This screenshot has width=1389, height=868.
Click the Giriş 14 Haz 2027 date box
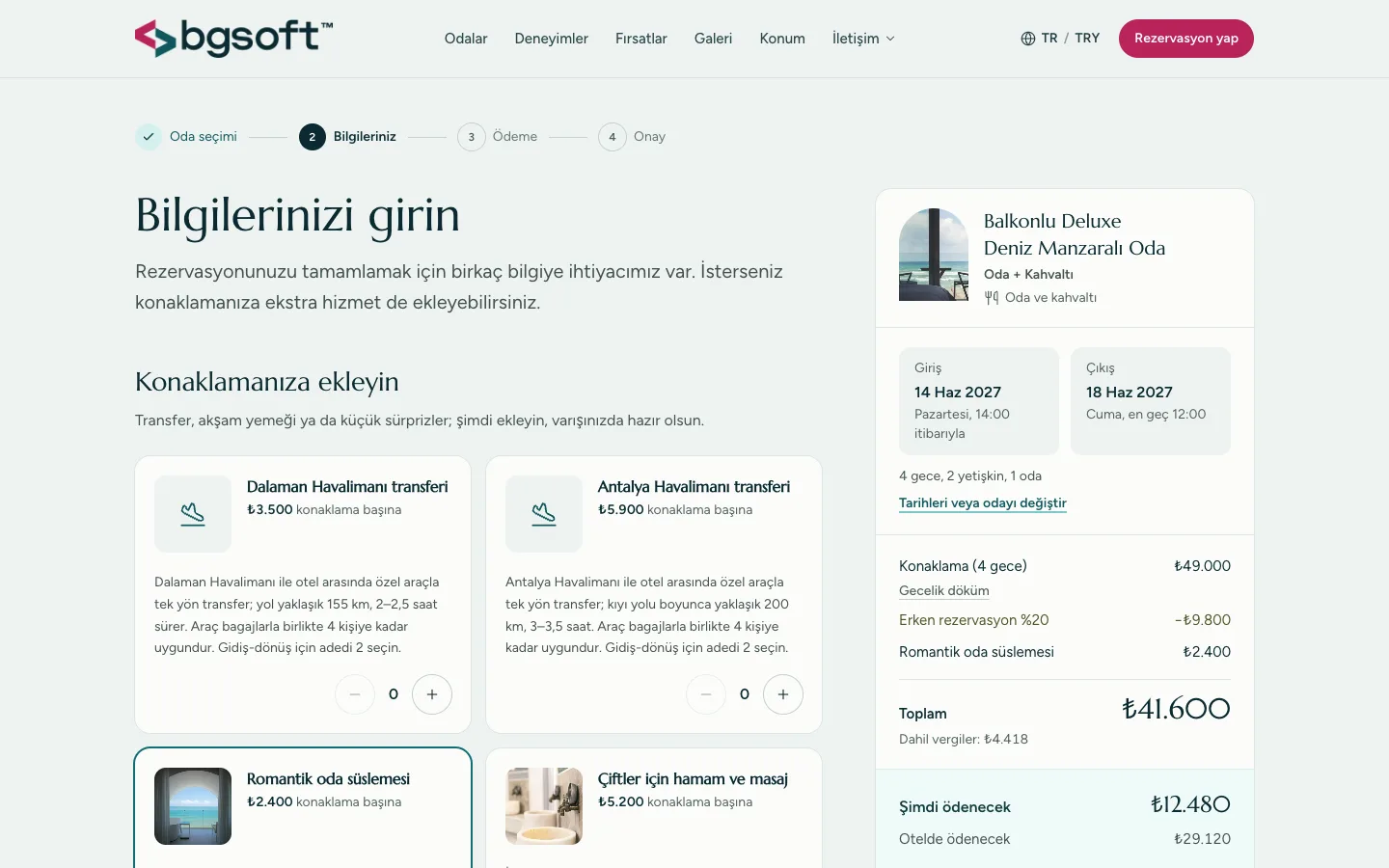tap(979, 401)
